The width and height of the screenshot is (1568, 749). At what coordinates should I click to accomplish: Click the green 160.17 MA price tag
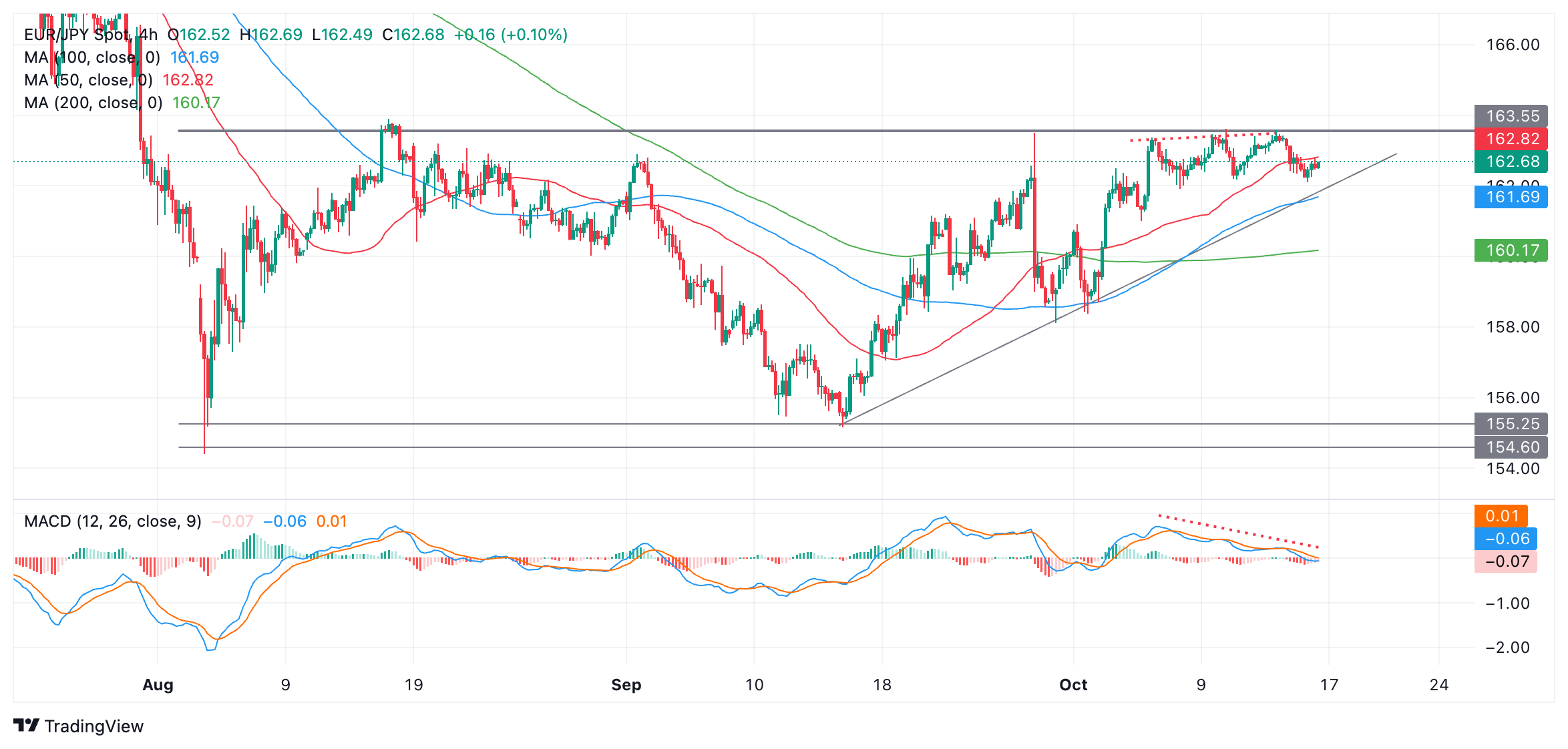tap(1511, 250)
